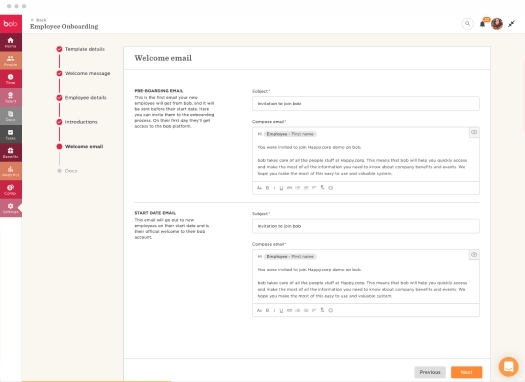
Task: Open the chat support bubble
Action: 508,366
